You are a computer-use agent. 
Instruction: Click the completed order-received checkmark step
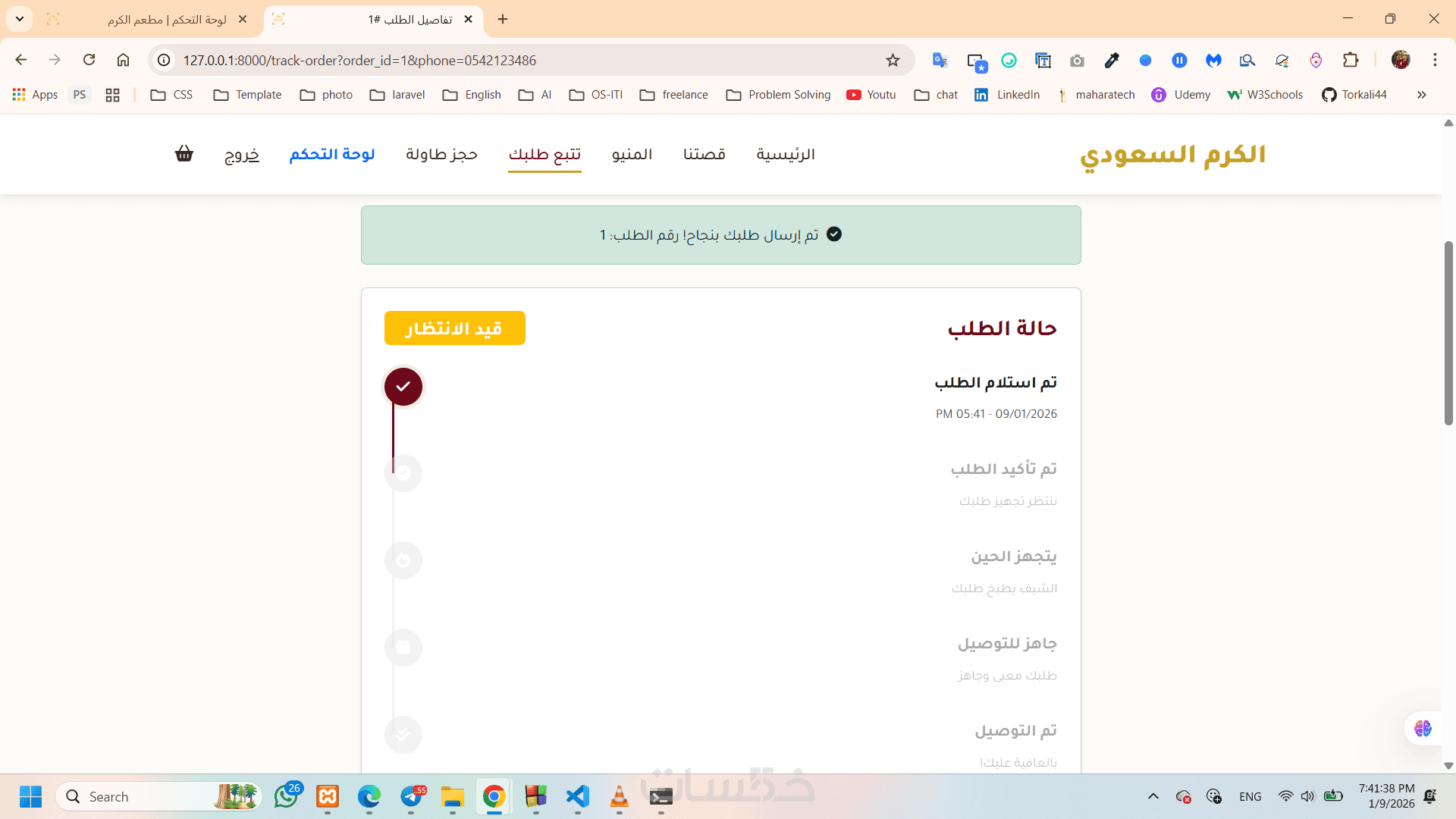click(x=403, y=387)
